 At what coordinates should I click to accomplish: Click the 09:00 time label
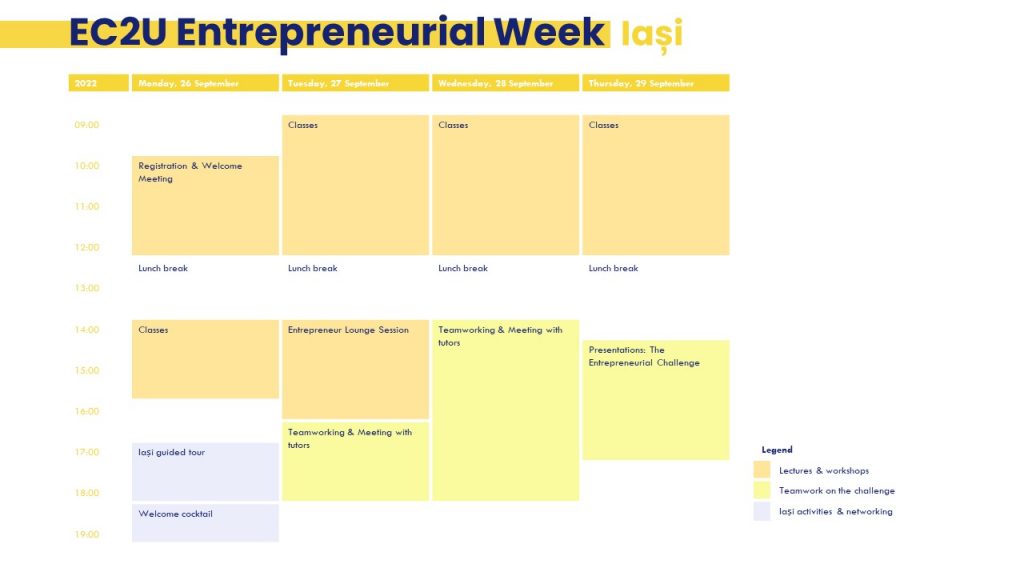point(87,125)
